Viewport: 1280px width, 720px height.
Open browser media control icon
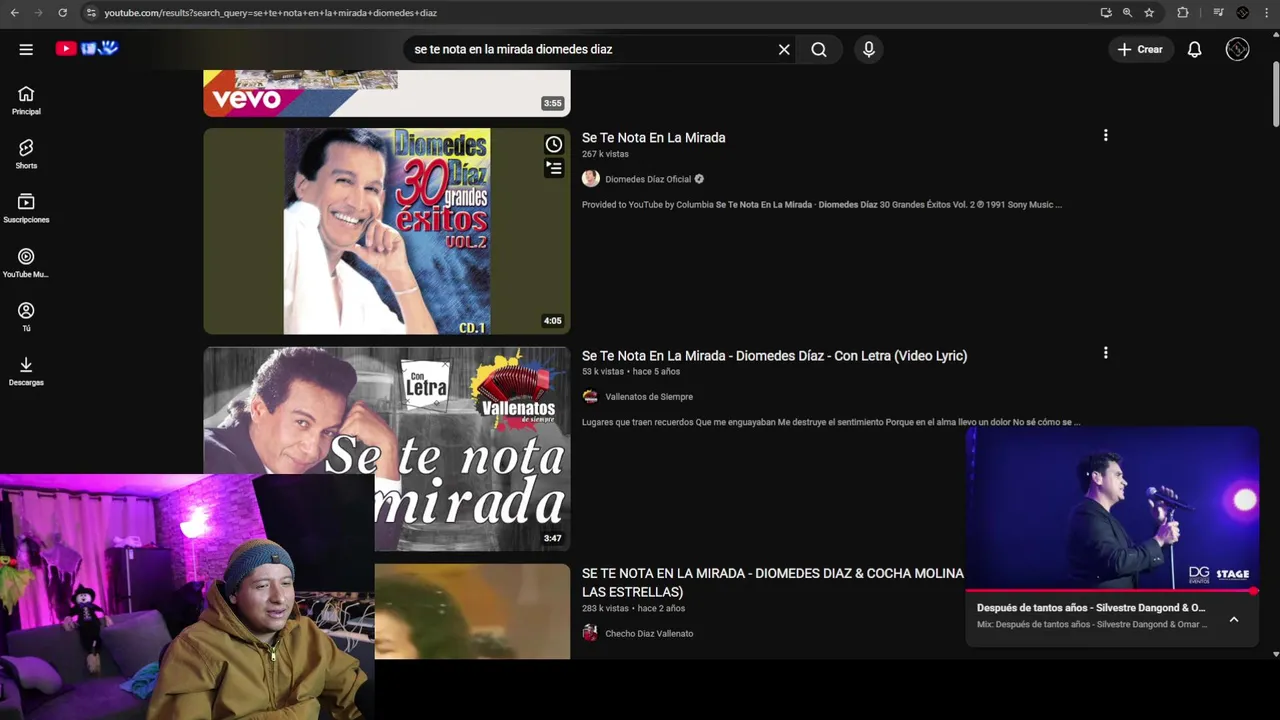pos(1218,13)
